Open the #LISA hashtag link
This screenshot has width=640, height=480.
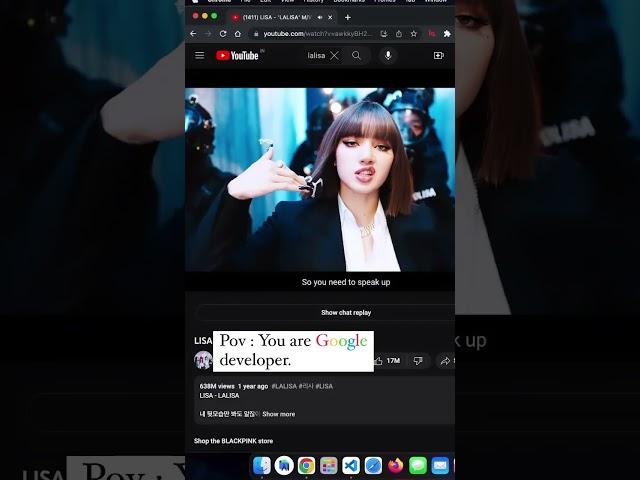pyautogui.click(x=324, y=386)
